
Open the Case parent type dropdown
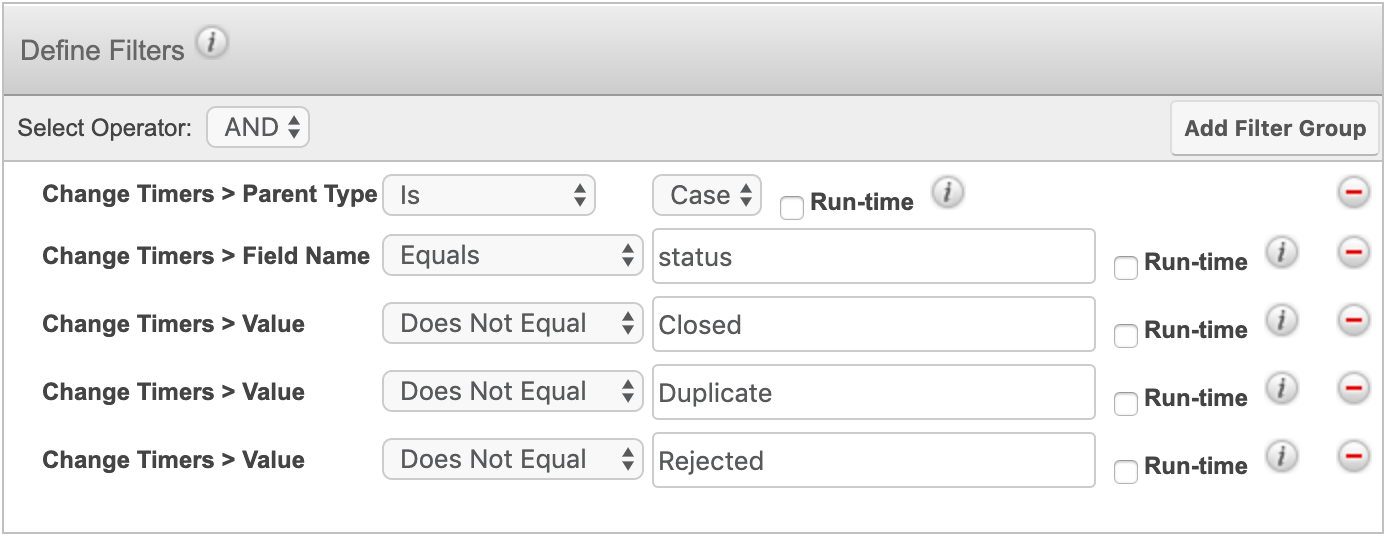tap(707, 195)
